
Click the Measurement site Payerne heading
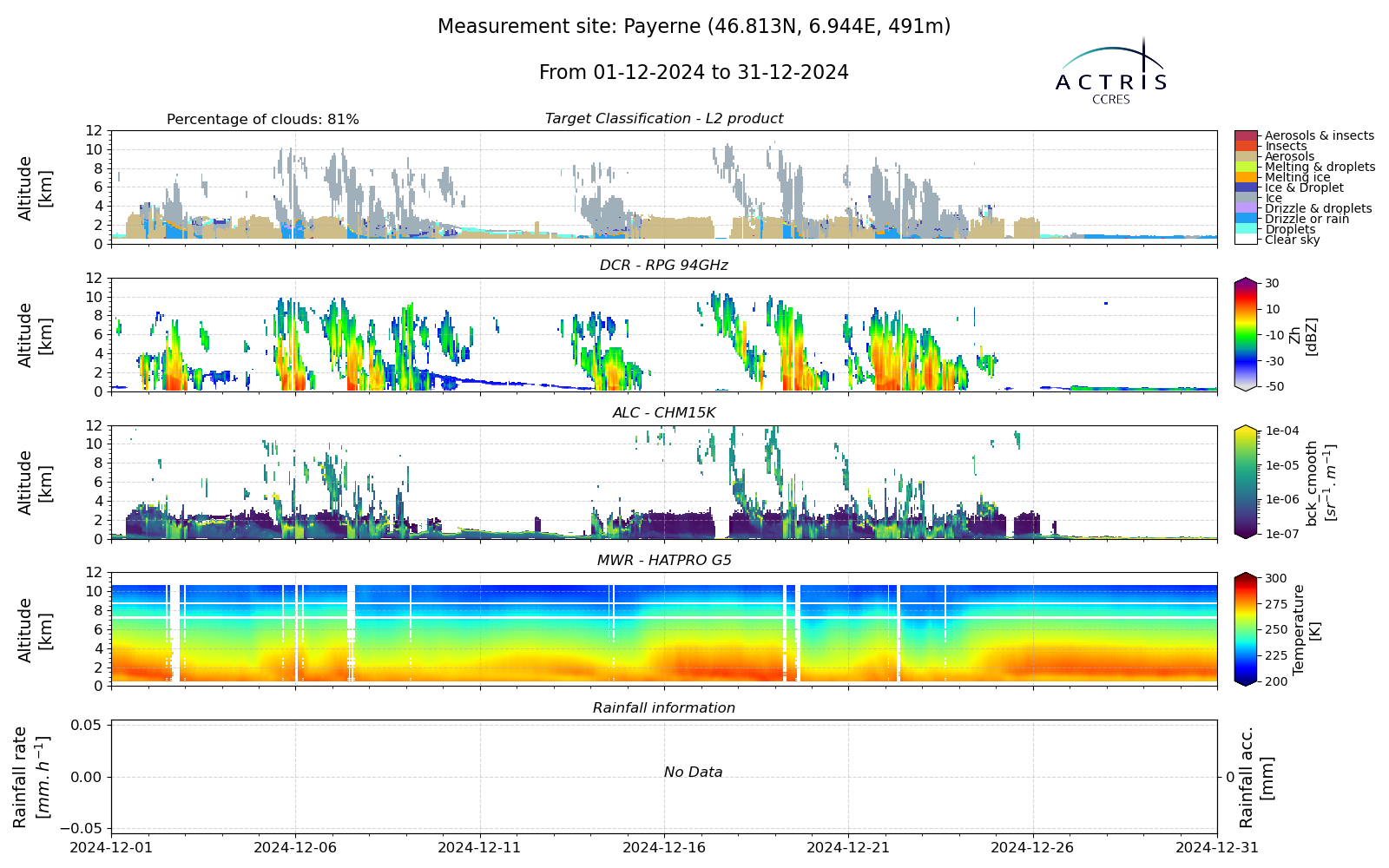(x=694, y=27)
